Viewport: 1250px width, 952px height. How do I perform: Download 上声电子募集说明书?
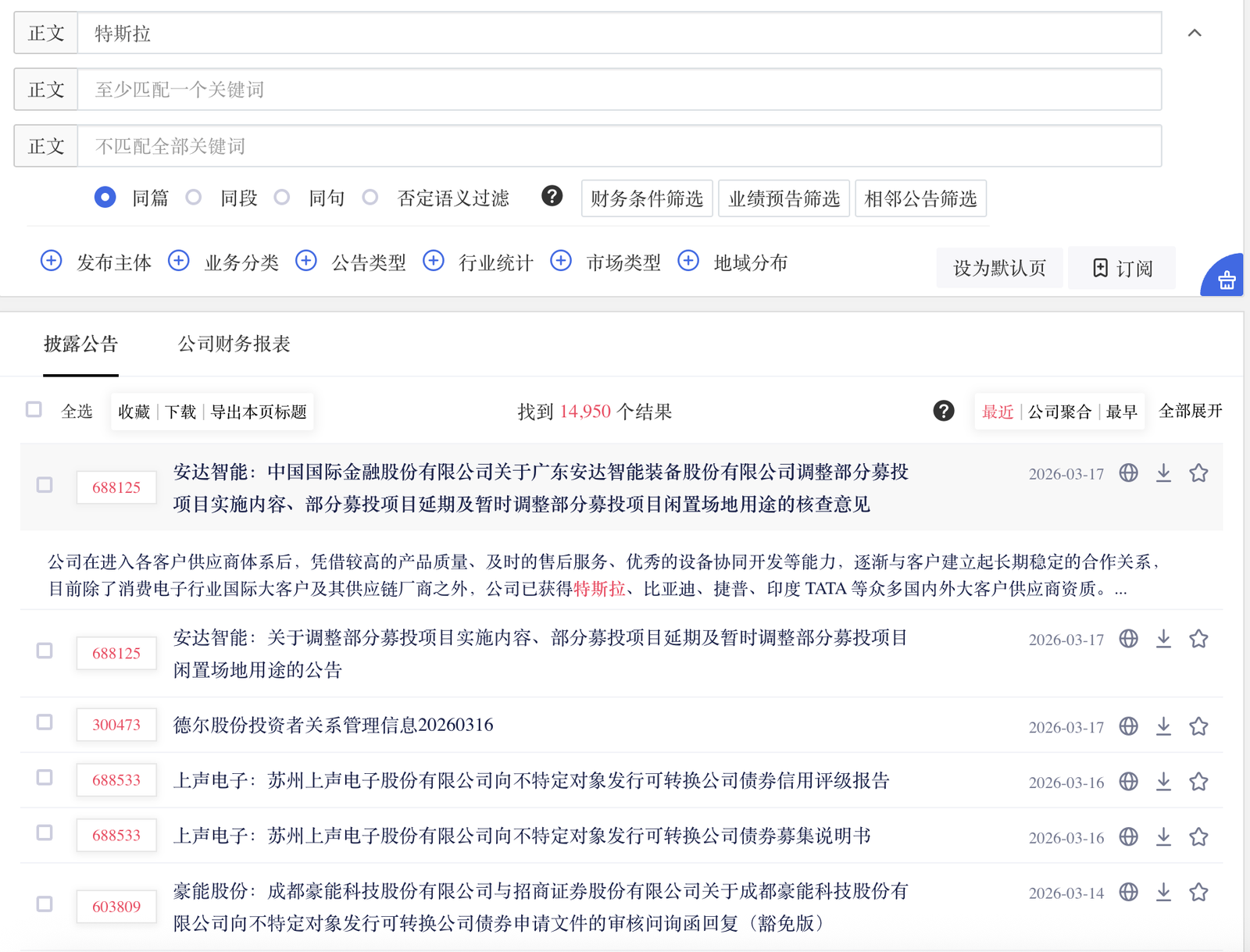click(x=1163, y=837)
